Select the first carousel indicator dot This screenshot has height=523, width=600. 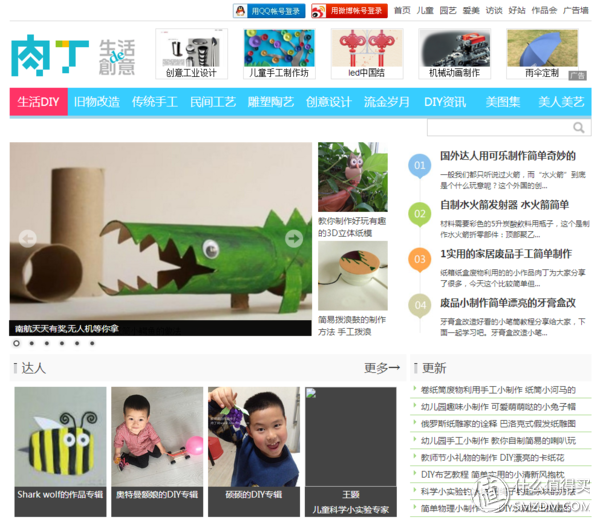tap(17, 343)
